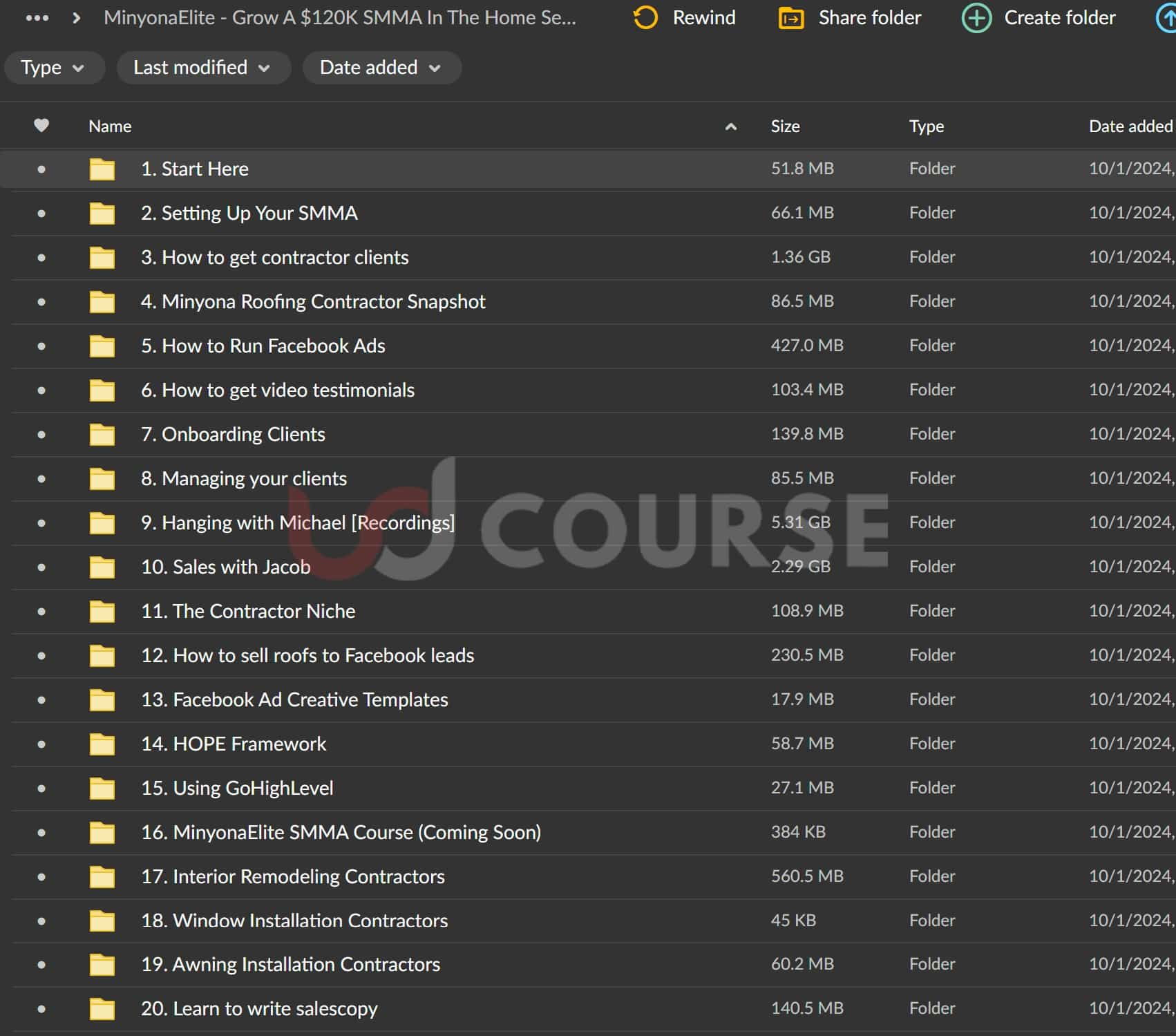Viewport: 1176px width, 1036px height.
Task: Toggle favorite dot for 15. Using GoHighLevel
Action: coord(41,789)
